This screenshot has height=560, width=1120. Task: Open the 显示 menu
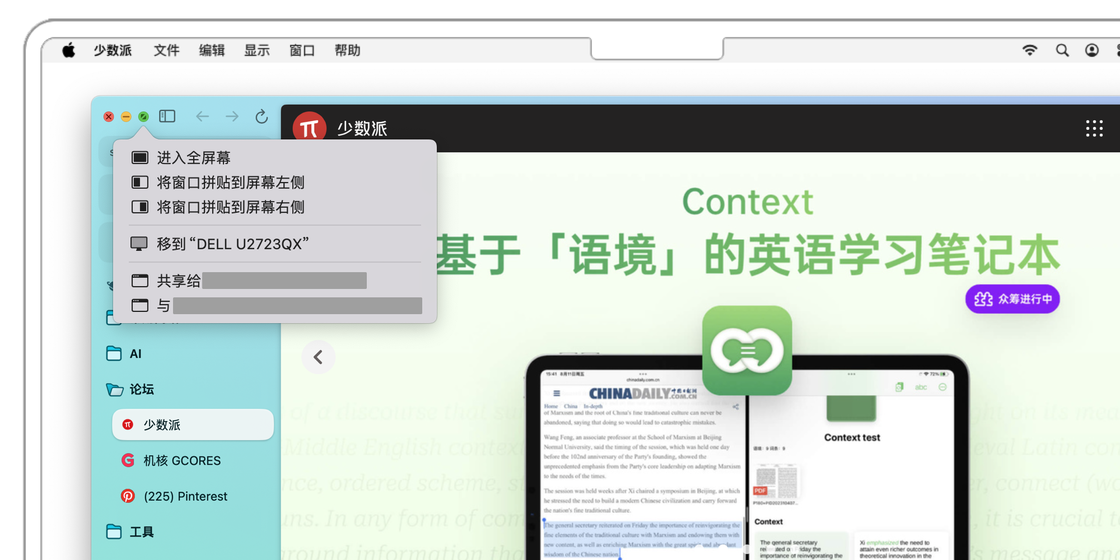(257, 50)
